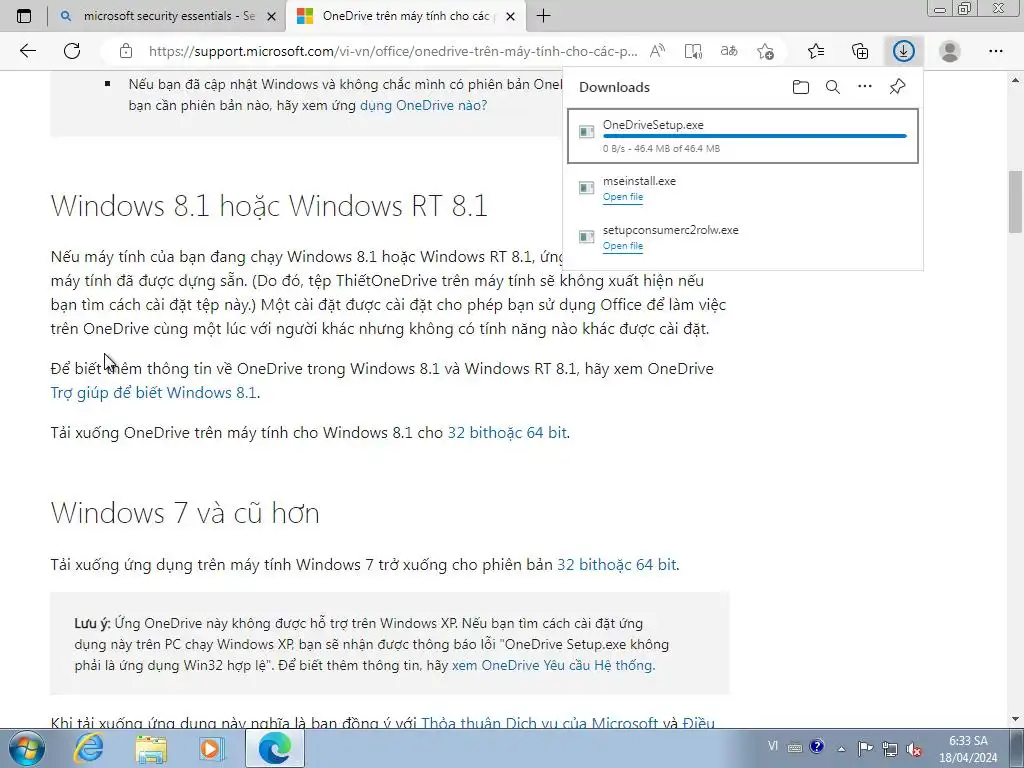Click the Downloads panel title

[x=615, y=87]
